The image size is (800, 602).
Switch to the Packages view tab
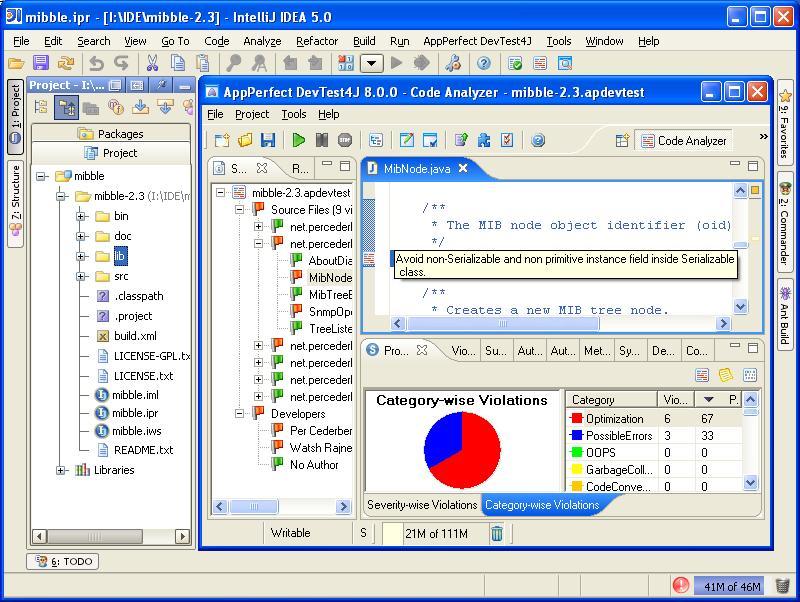(x=111, y=134)
